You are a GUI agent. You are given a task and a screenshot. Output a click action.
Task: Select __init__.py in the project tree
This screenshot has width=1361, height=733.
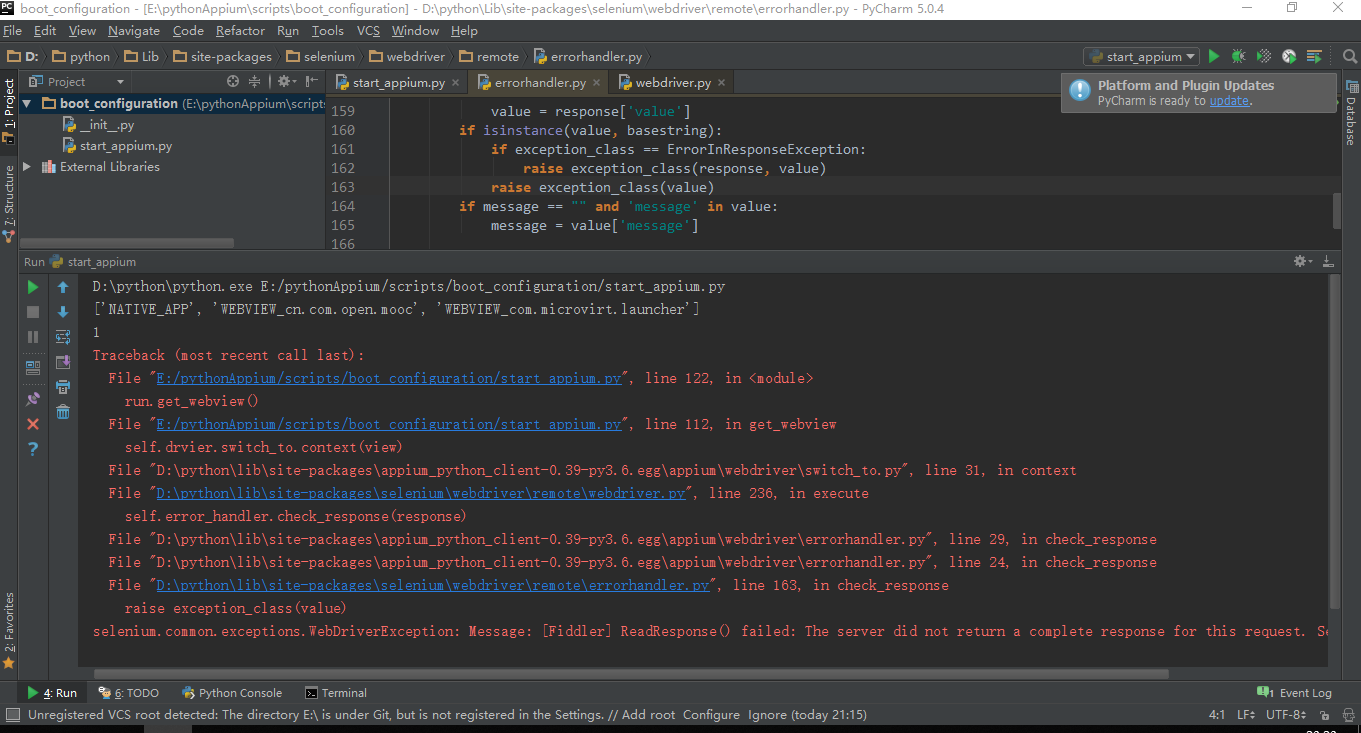(x=98, y=125)
